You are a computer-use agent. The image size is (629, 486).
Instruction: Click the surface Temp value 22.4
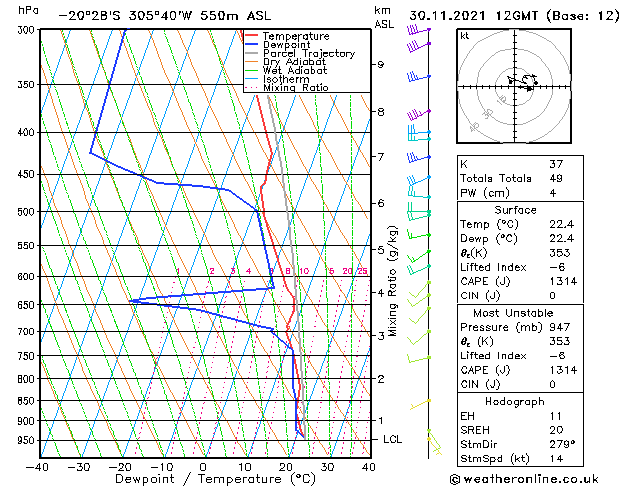coord(562,224)
